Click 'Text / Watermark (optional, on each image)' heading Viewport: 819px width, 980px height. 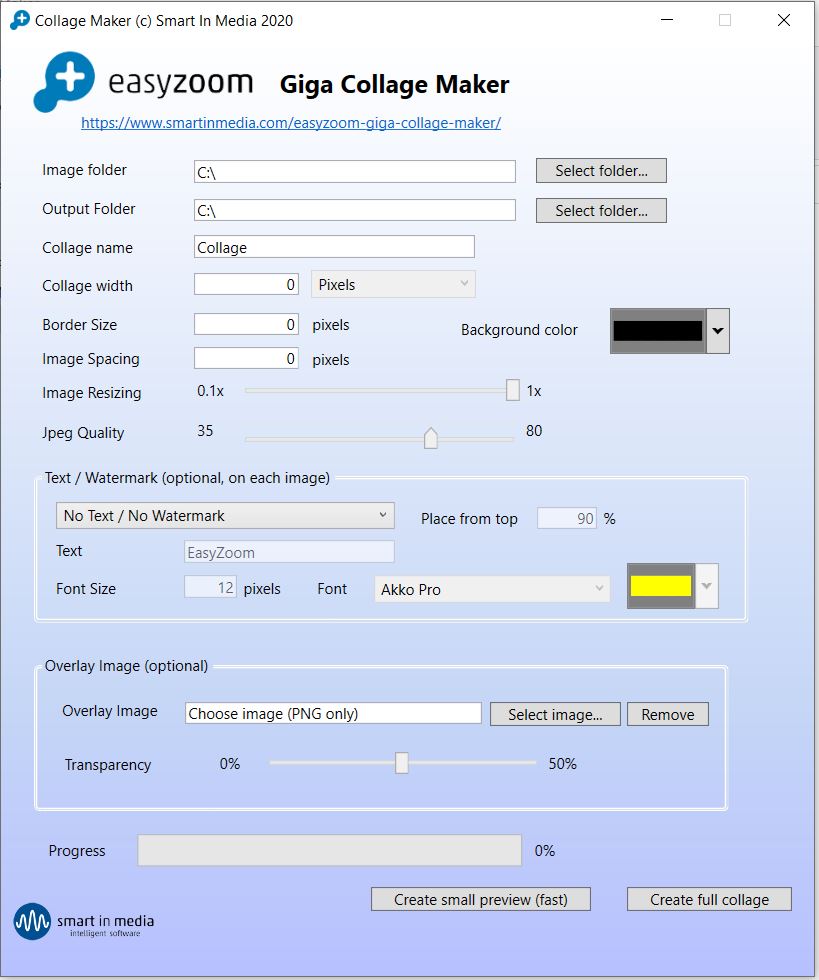click(x=187, y=478)
